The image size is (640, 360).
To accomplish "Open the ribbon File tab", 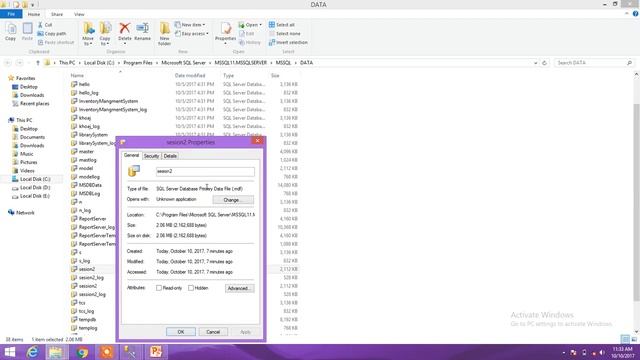I will [11, 14].
